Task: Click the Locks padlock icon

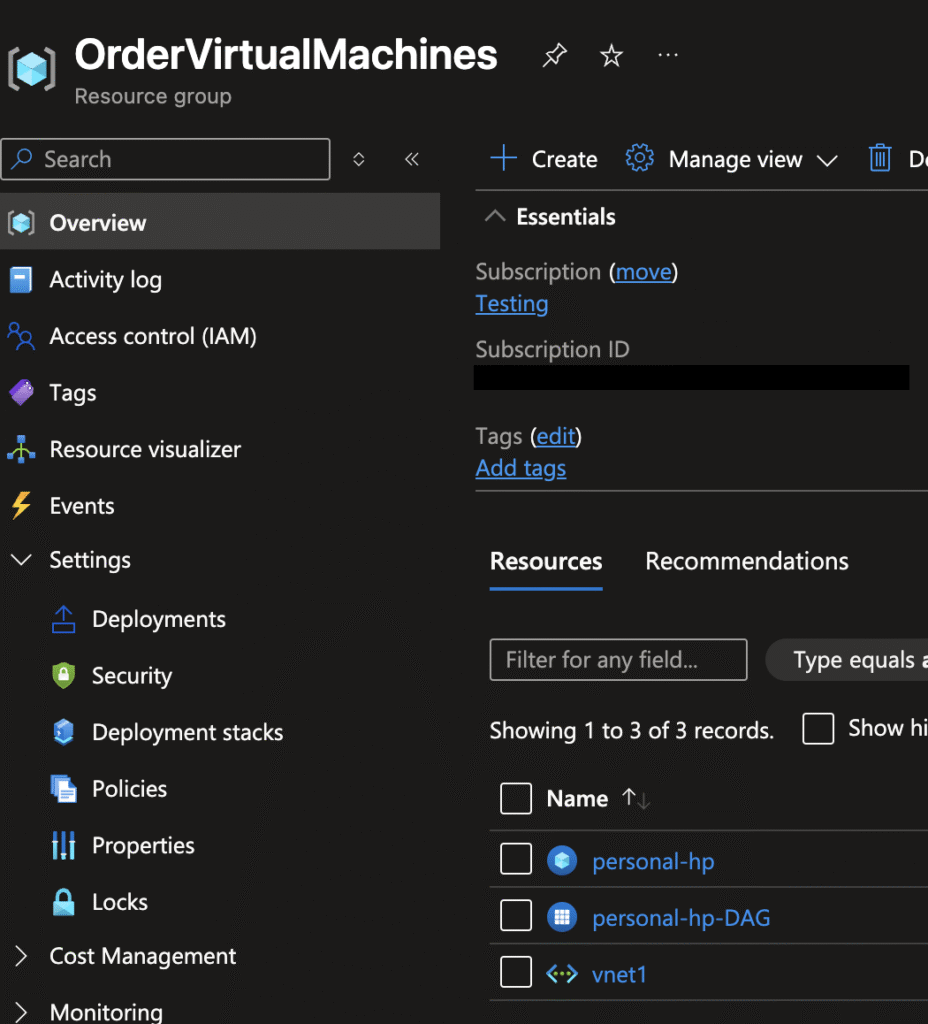Action: [63, 902]
